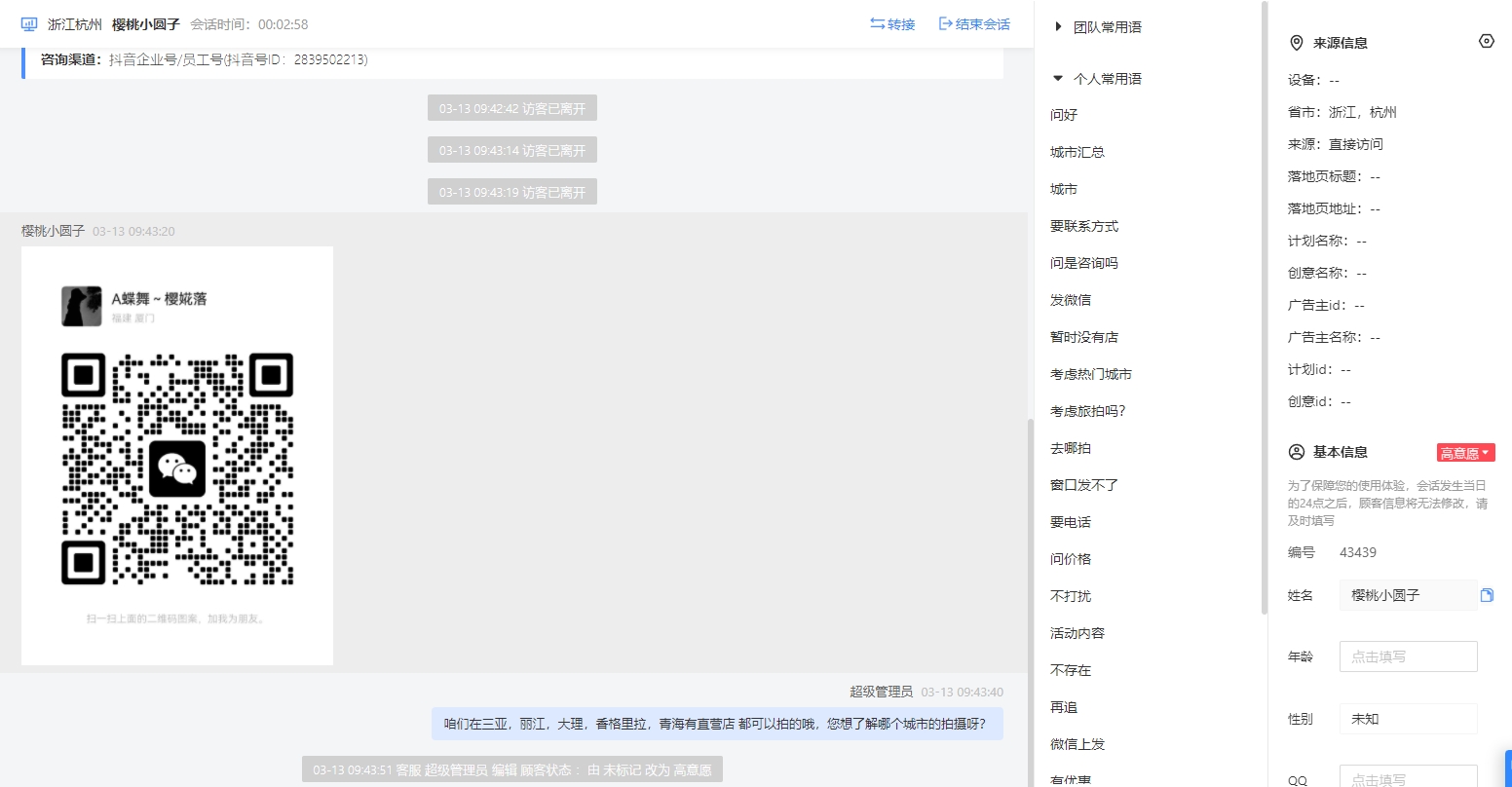Click the 咨询渠道 抖音企业号 info line
Image resolution: width=1512 pixels, height=787 pixels.
pyautogui.click(x=205, y=59)
